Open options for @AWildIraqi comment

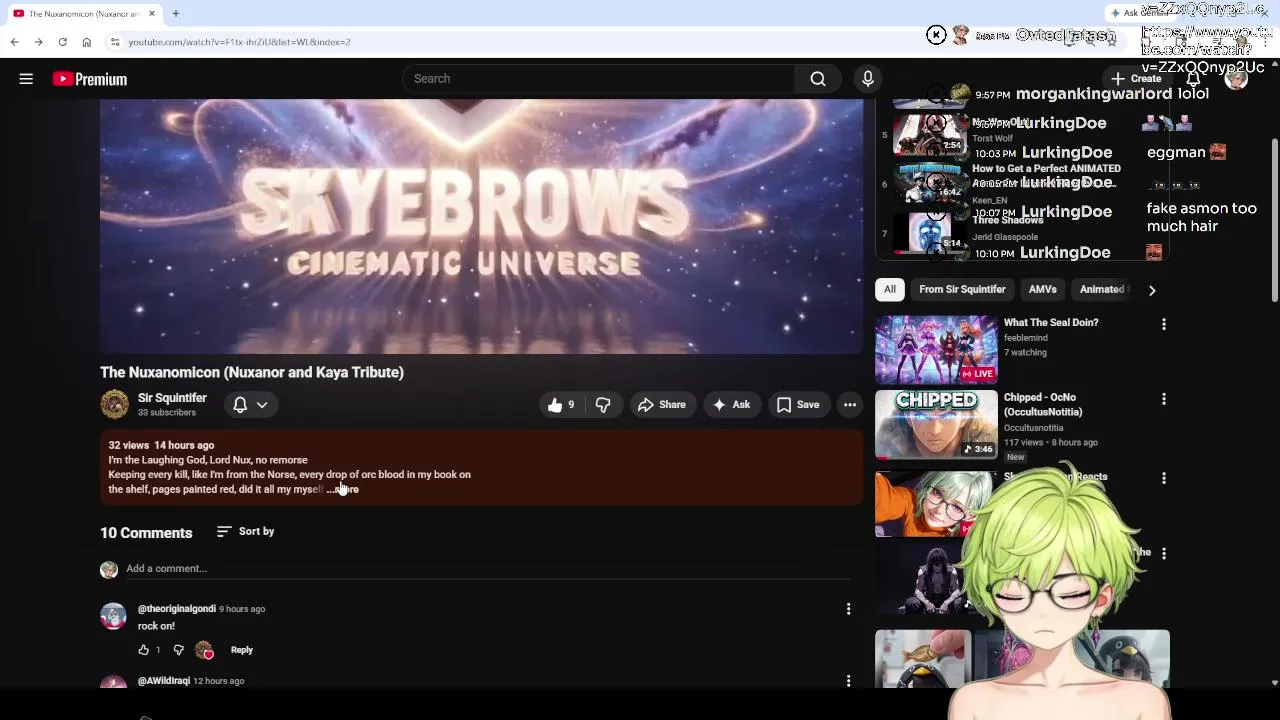(x=848, y=681)
